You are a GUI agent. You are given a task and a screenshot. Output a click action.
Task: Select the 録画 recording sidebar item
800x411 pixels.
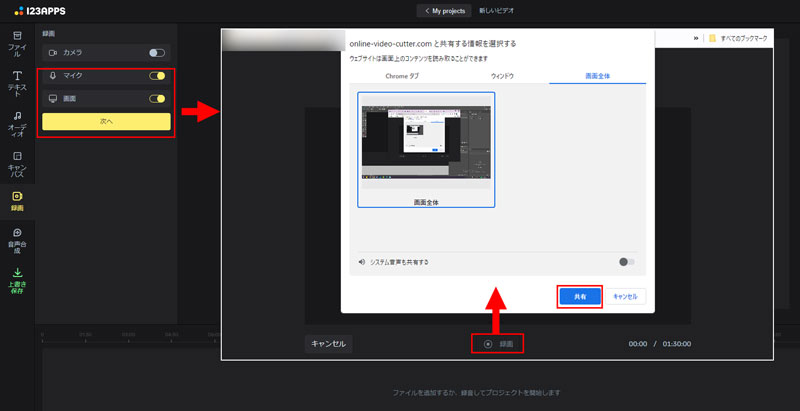pos(17,202)
